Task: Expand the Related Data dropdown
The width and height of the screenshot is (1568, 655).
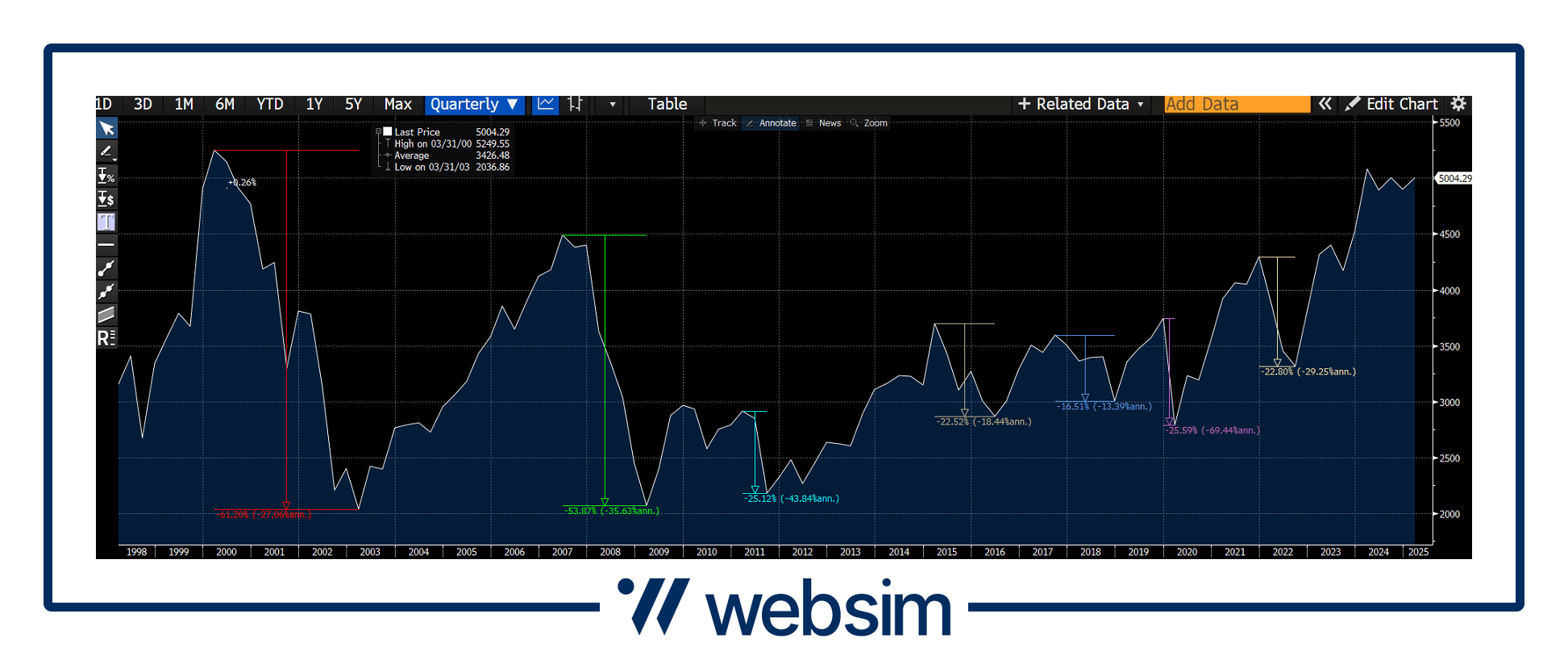Action: [x=1080, y=104]
